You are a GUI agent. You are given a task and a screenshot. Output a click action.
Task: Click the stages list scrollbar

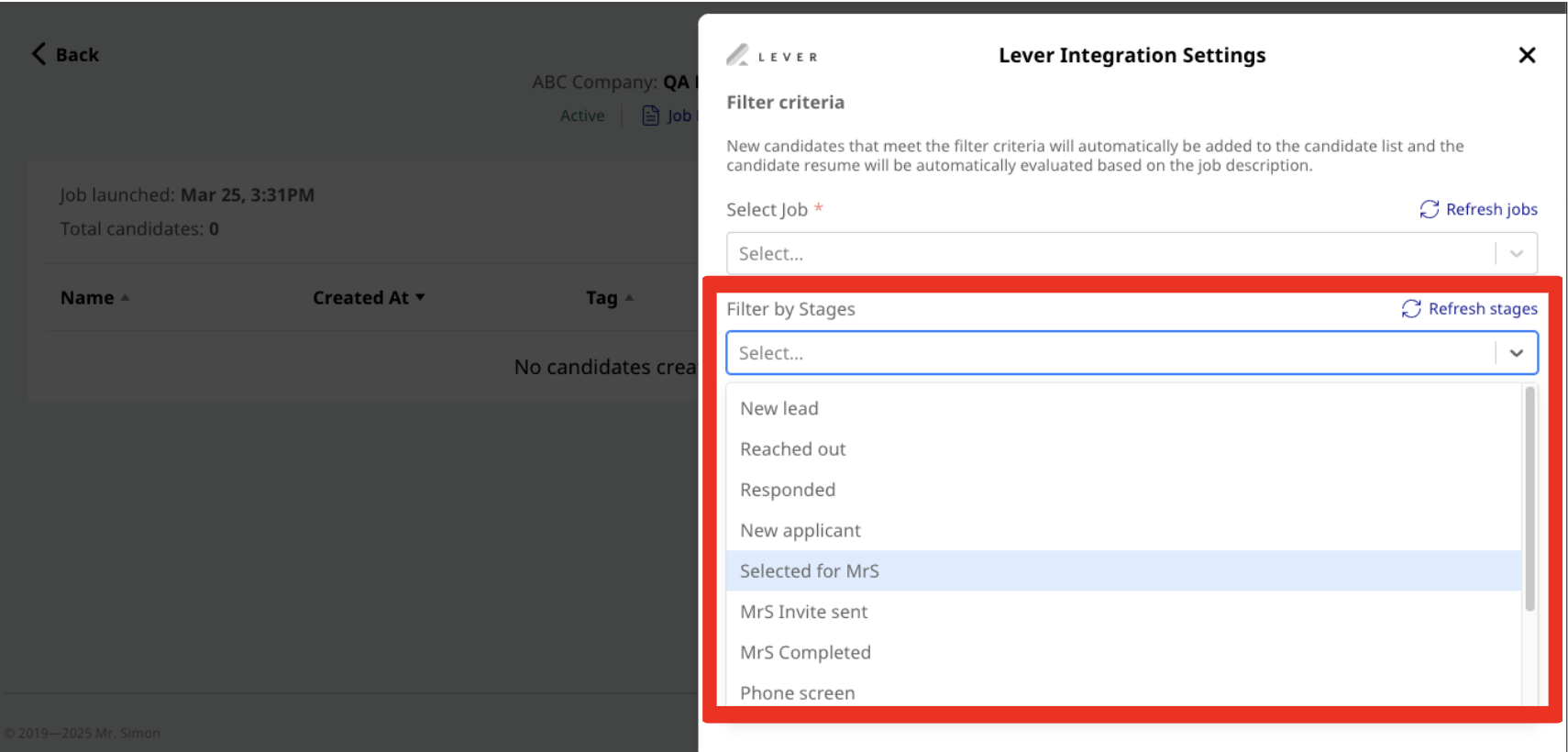pyautogui.click(x=1529, y=499)
